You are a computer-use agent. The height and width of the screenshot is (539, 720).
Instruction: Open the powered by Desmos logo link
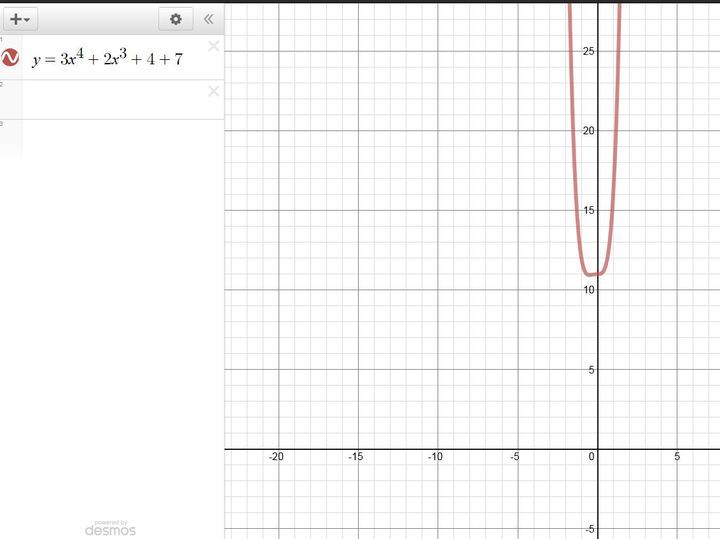tap(110, 528)
